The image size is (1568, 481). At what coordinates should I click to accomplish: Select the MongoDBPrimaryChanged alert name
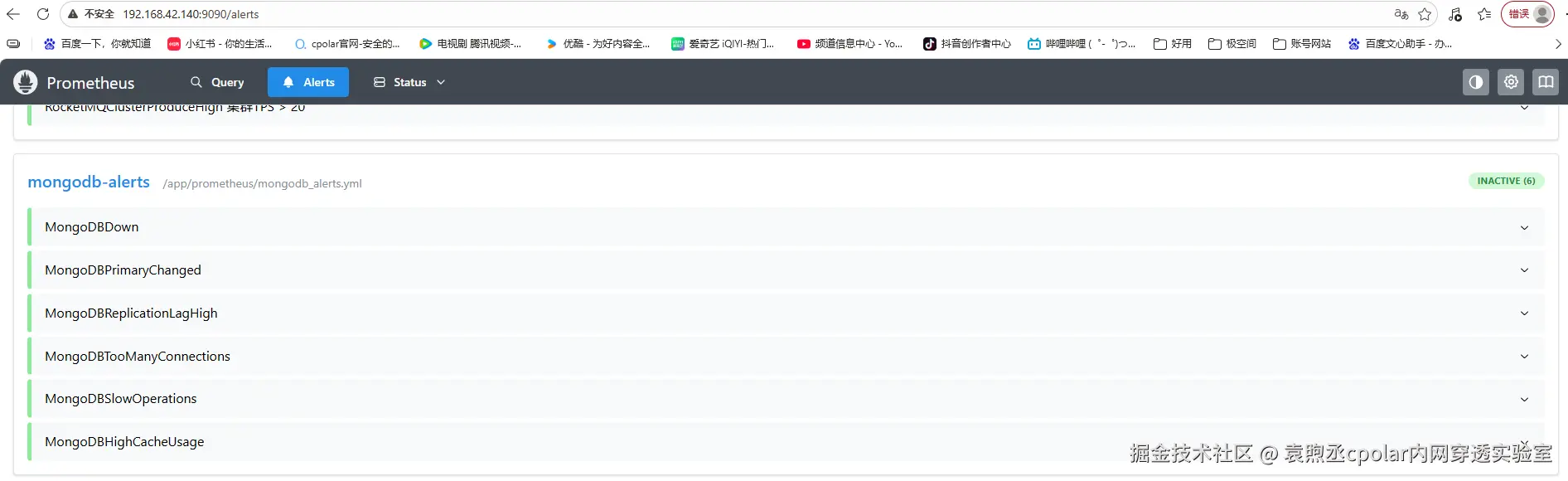click(123, 270)
